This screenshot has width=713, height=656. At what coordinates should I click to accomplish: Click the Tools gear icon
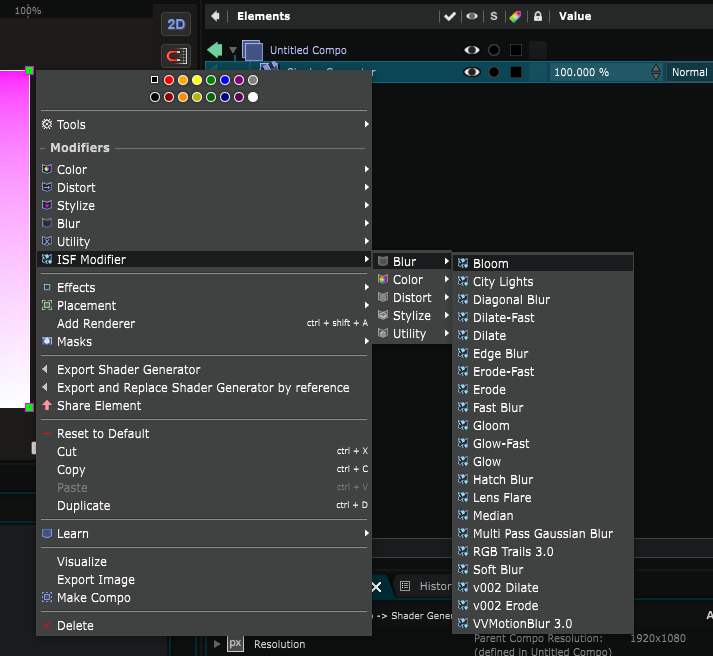click(47, 124)
